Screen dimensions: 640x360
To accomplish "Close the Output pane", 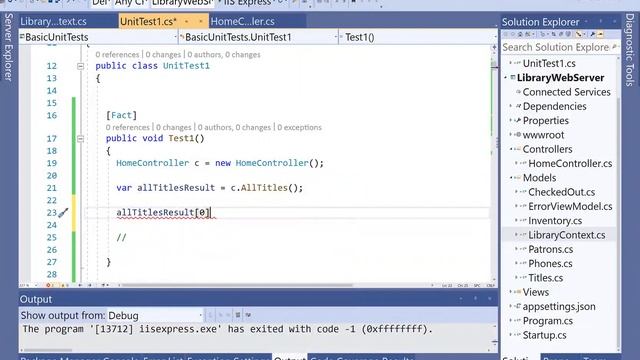I will coord(490,299).
